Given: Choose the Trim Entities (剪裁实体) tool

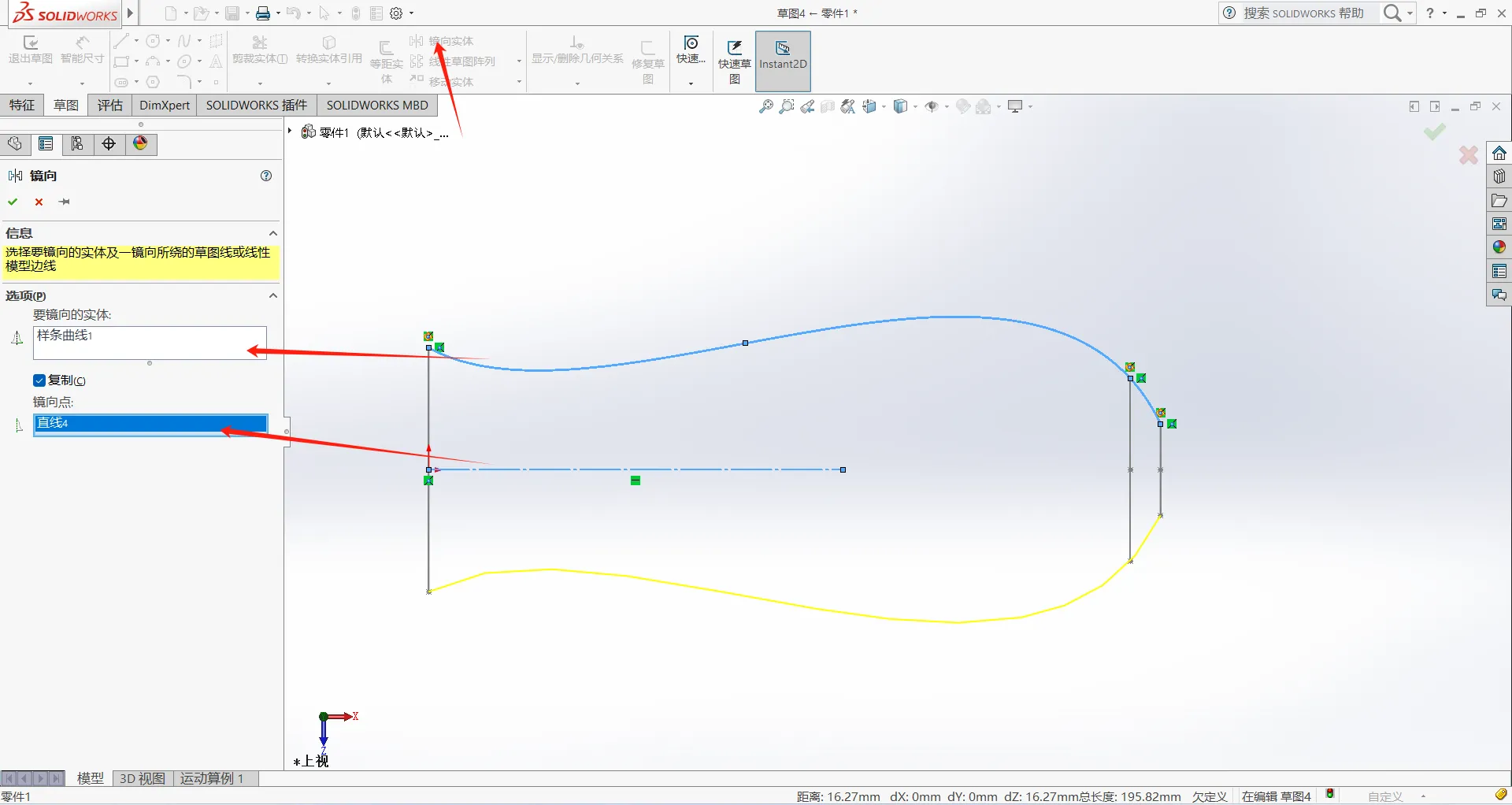Looking at the screenshot, I should [260, 50].
